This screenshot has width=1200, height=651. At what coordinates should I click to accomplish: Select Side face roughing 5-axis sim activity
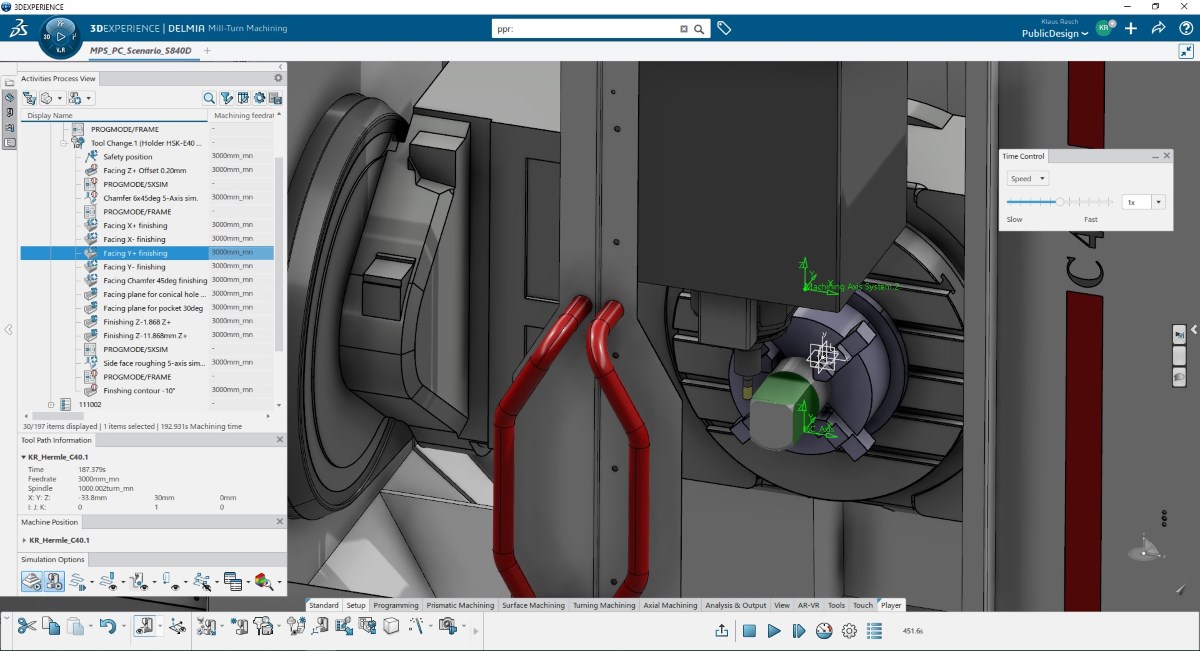click(154, 363)
